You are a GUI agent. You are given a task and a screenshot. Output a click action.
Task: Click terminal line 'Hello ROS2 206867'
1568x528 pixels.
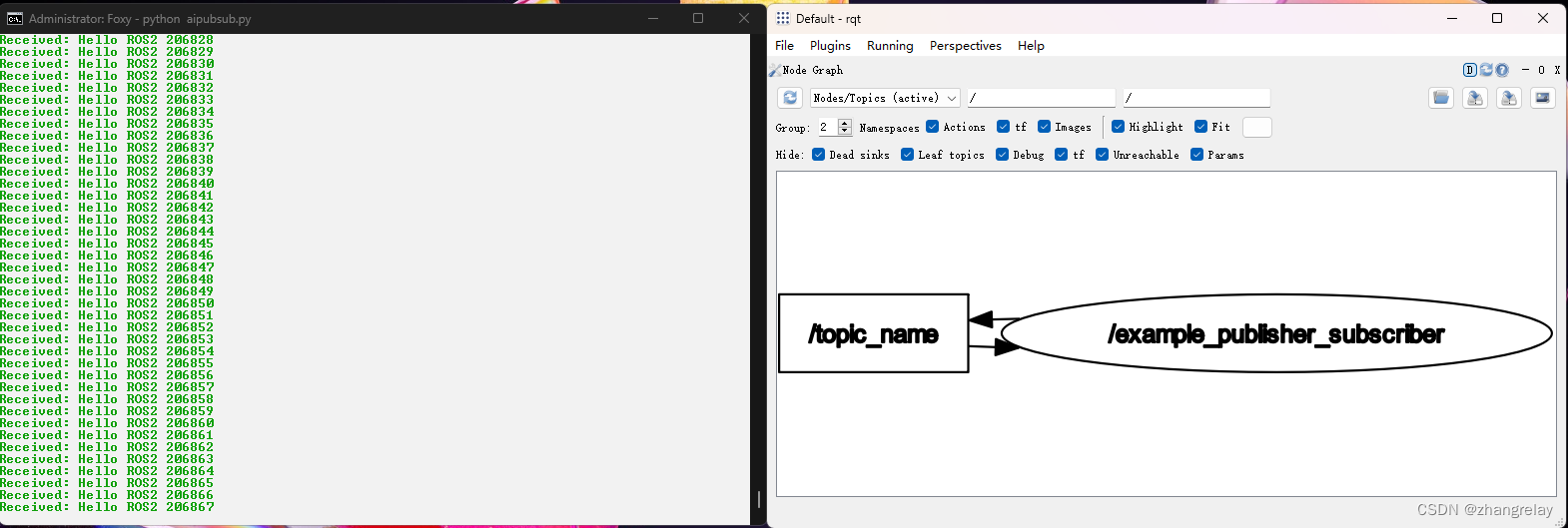point(146,507)
